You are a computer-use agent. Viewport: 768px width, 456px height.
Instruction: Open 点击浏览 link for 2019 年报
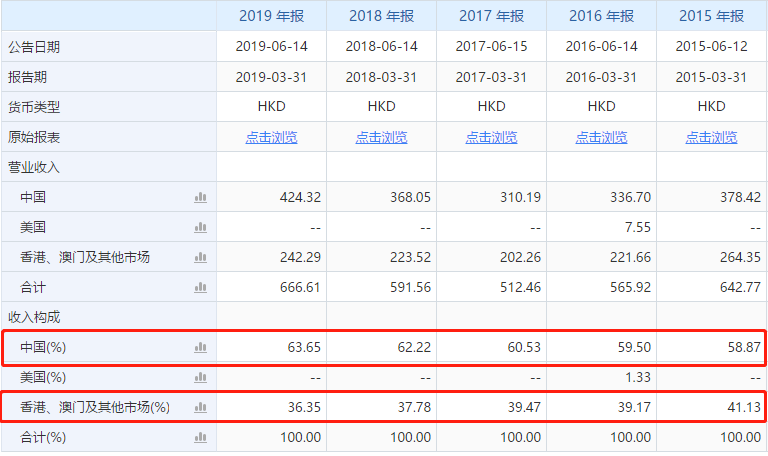(x=271, y=138)
